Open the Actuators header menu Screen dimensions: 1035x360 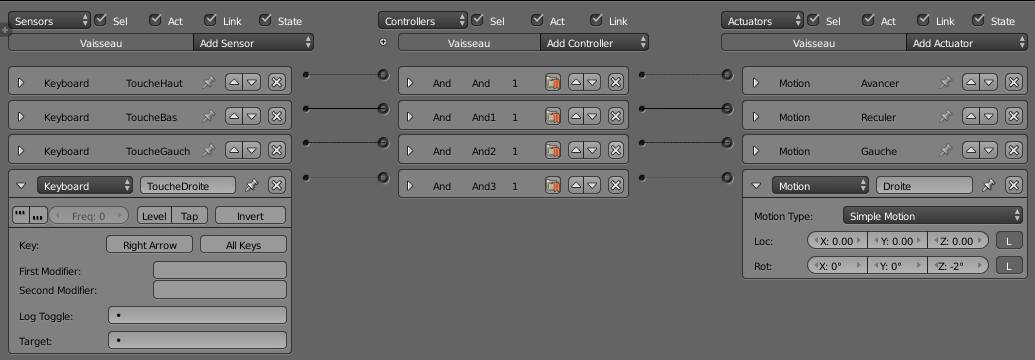pyautogui.click(x=762, y=20)
